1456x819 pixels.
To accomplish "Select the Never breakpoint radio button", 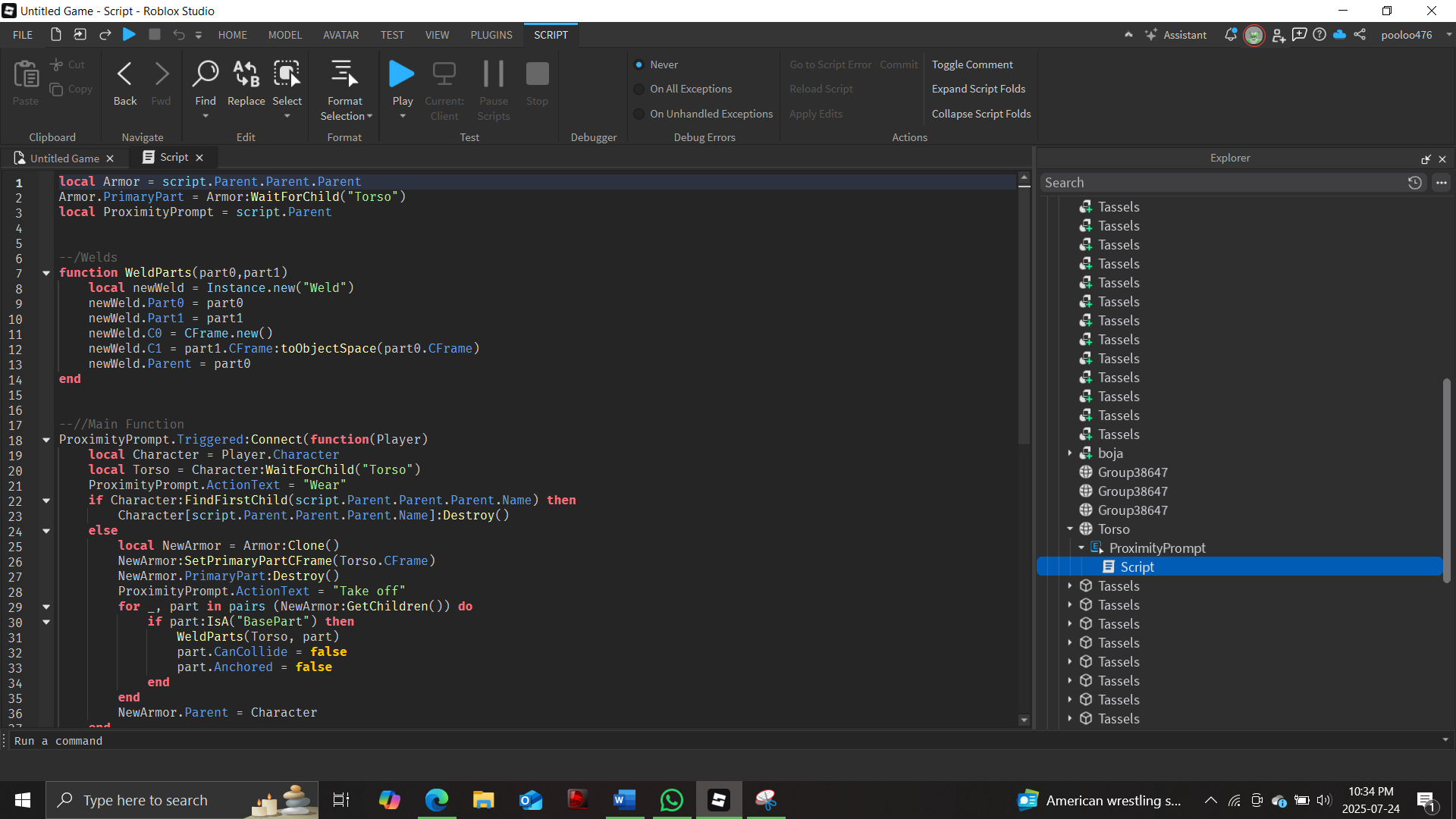I will 639,64.
